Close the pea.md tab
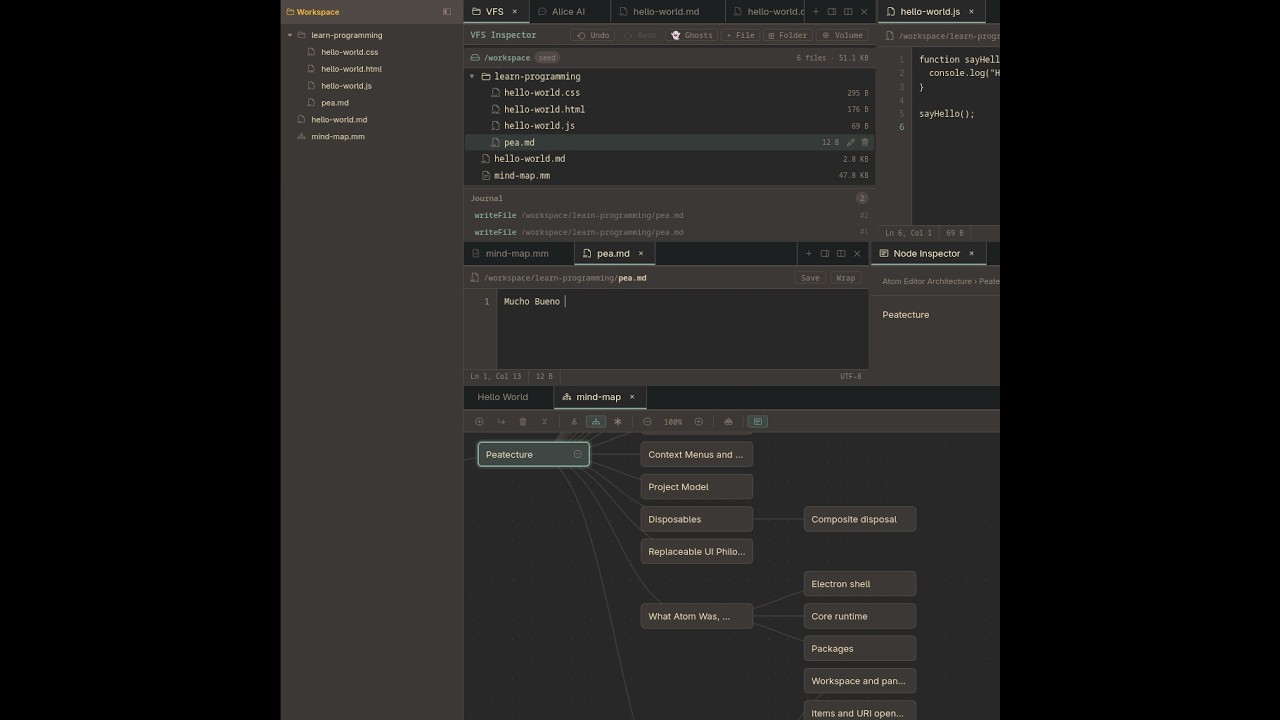1280x720 pixels. 641,254
